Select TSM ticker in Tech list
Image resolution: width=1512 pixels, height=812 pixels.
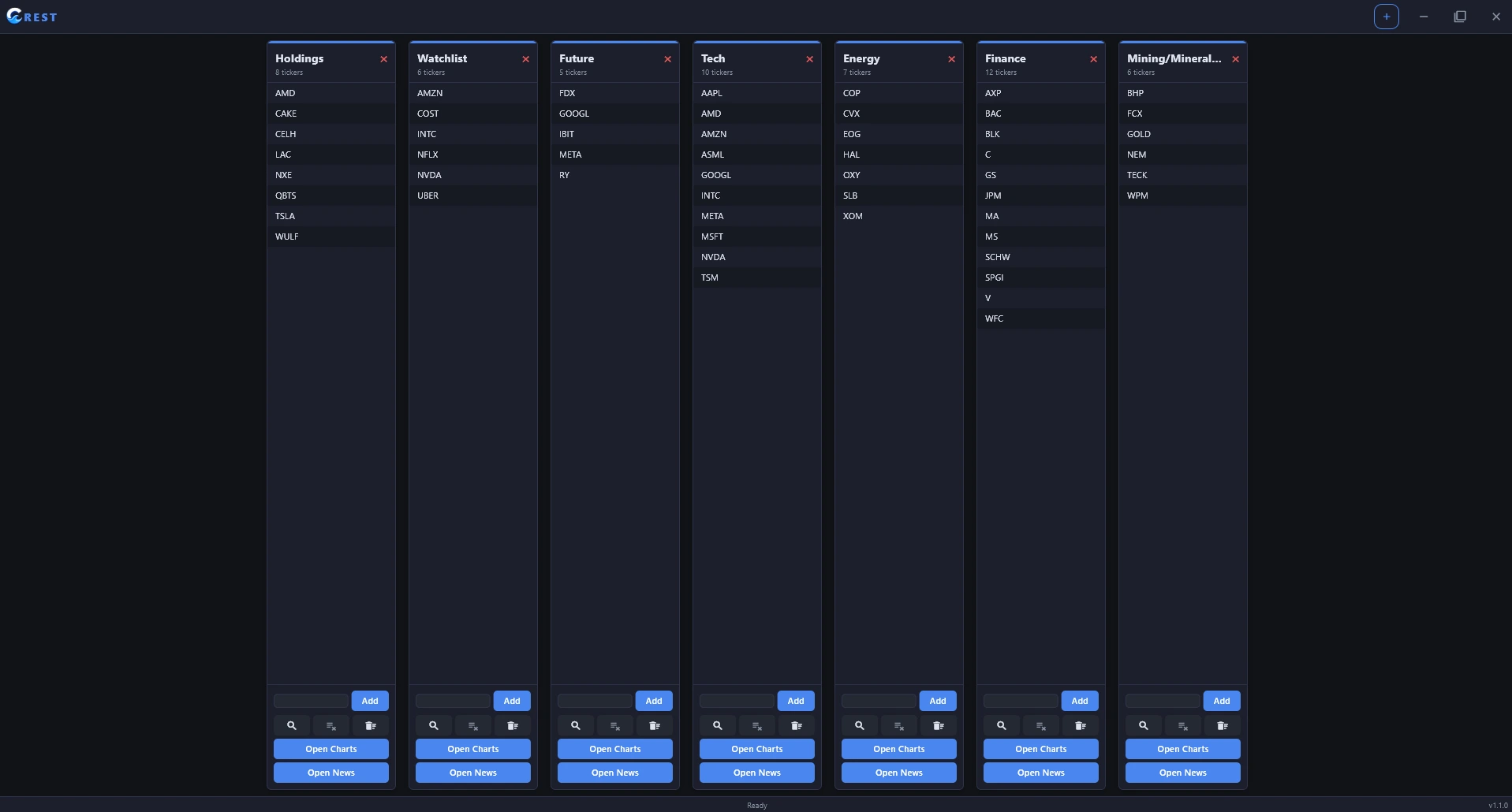757,277
